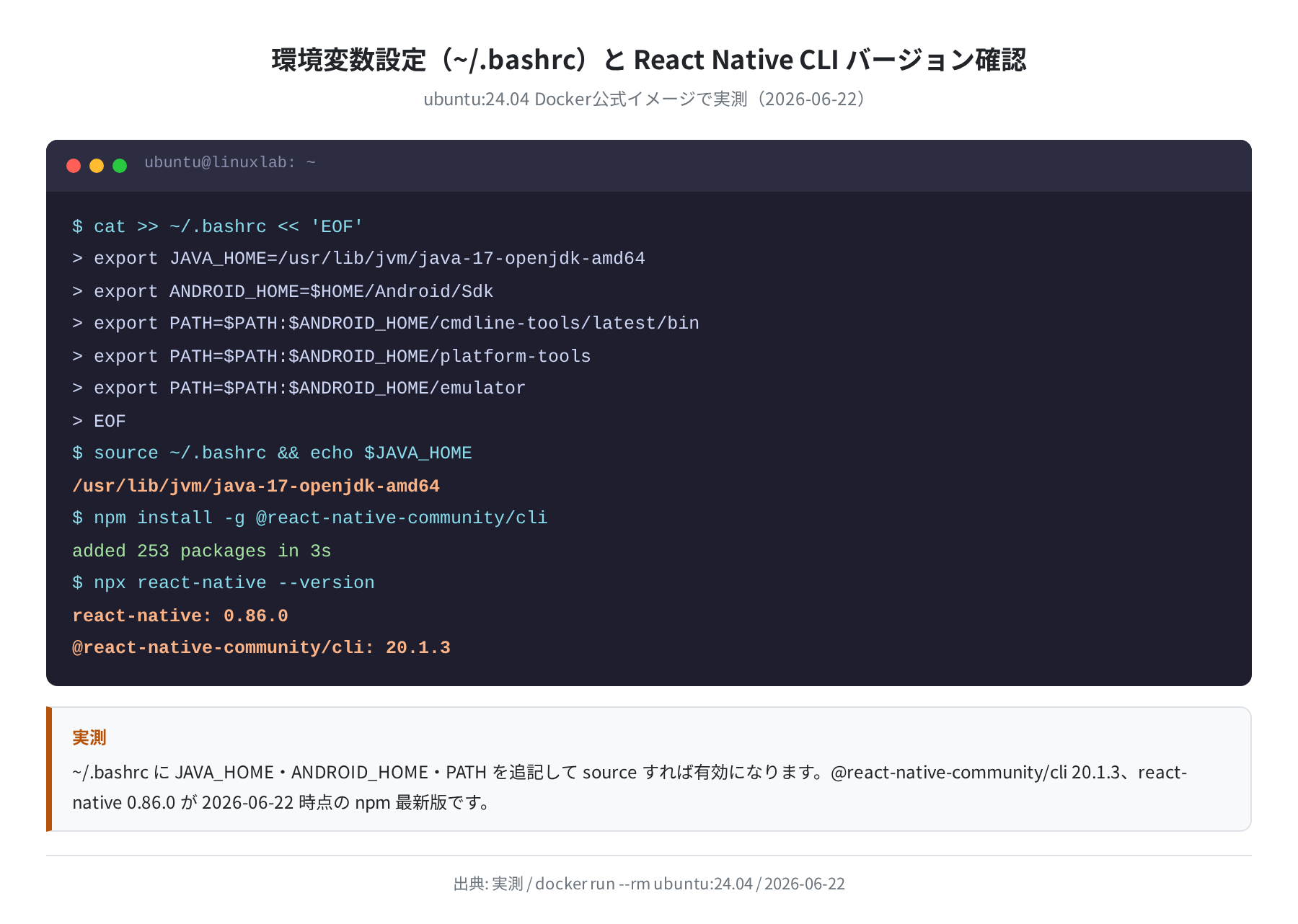Image resolution: width=1298 pixels, height=924 pixels.
Task: Click the 'cat >> ~/.bashrc << 'EOF'' command line
Action: (218, 227)
